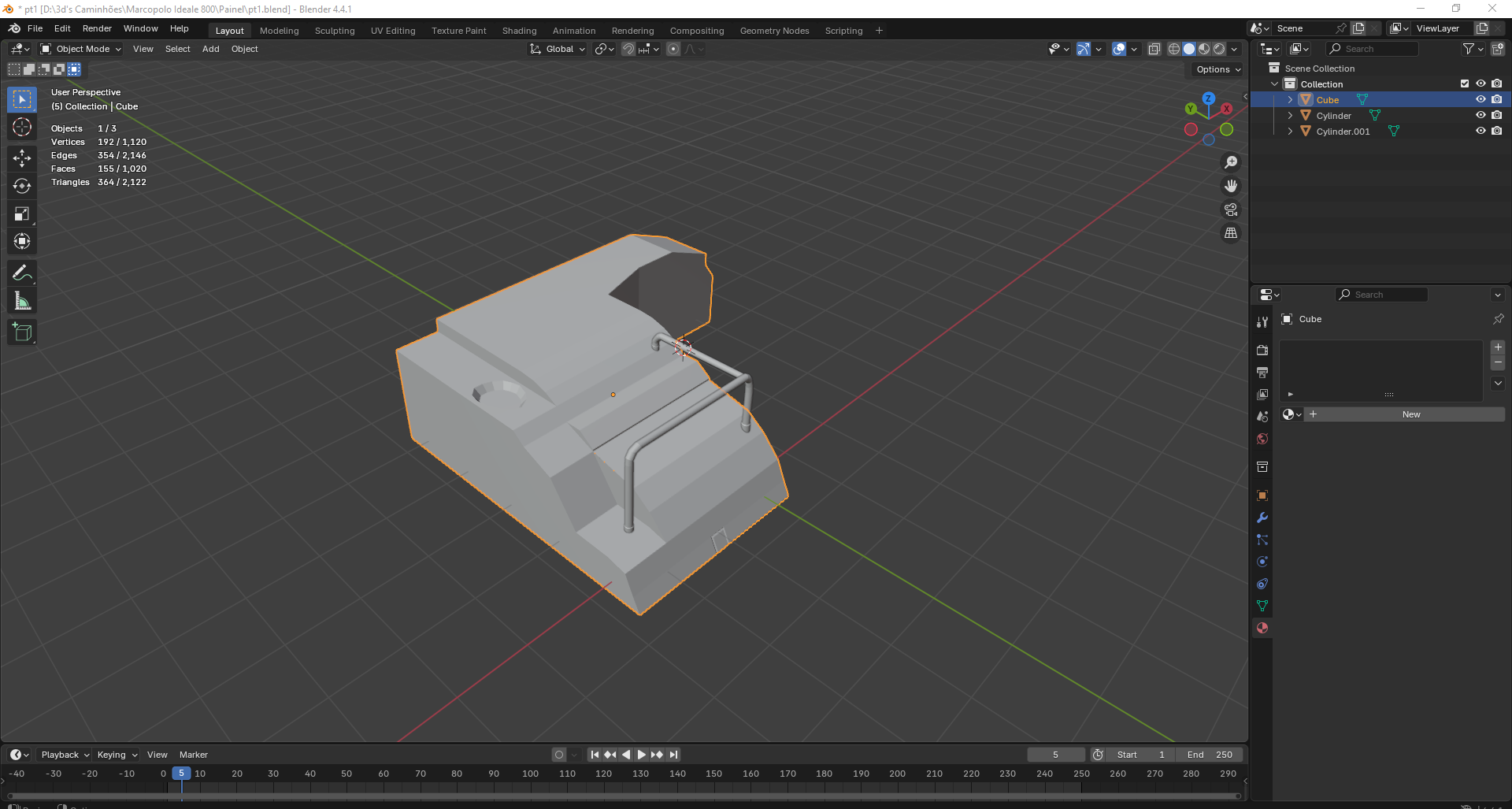This screenshot has height=809, width=1512.
Task: Expand the Cube item in outliner
Action: coord(1290,100)
